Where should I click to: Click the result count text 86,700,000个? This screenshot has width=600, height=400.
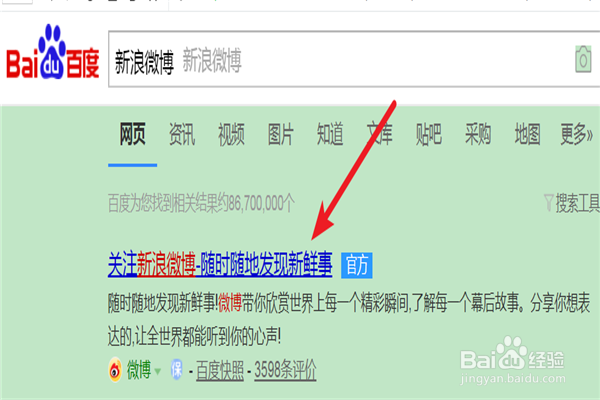click(x=262, y=203)
